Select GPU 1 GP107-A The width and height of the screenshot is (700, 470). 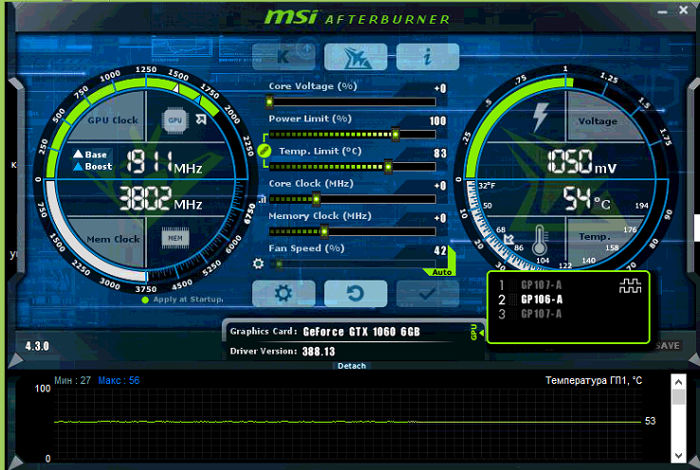(530, 285)
